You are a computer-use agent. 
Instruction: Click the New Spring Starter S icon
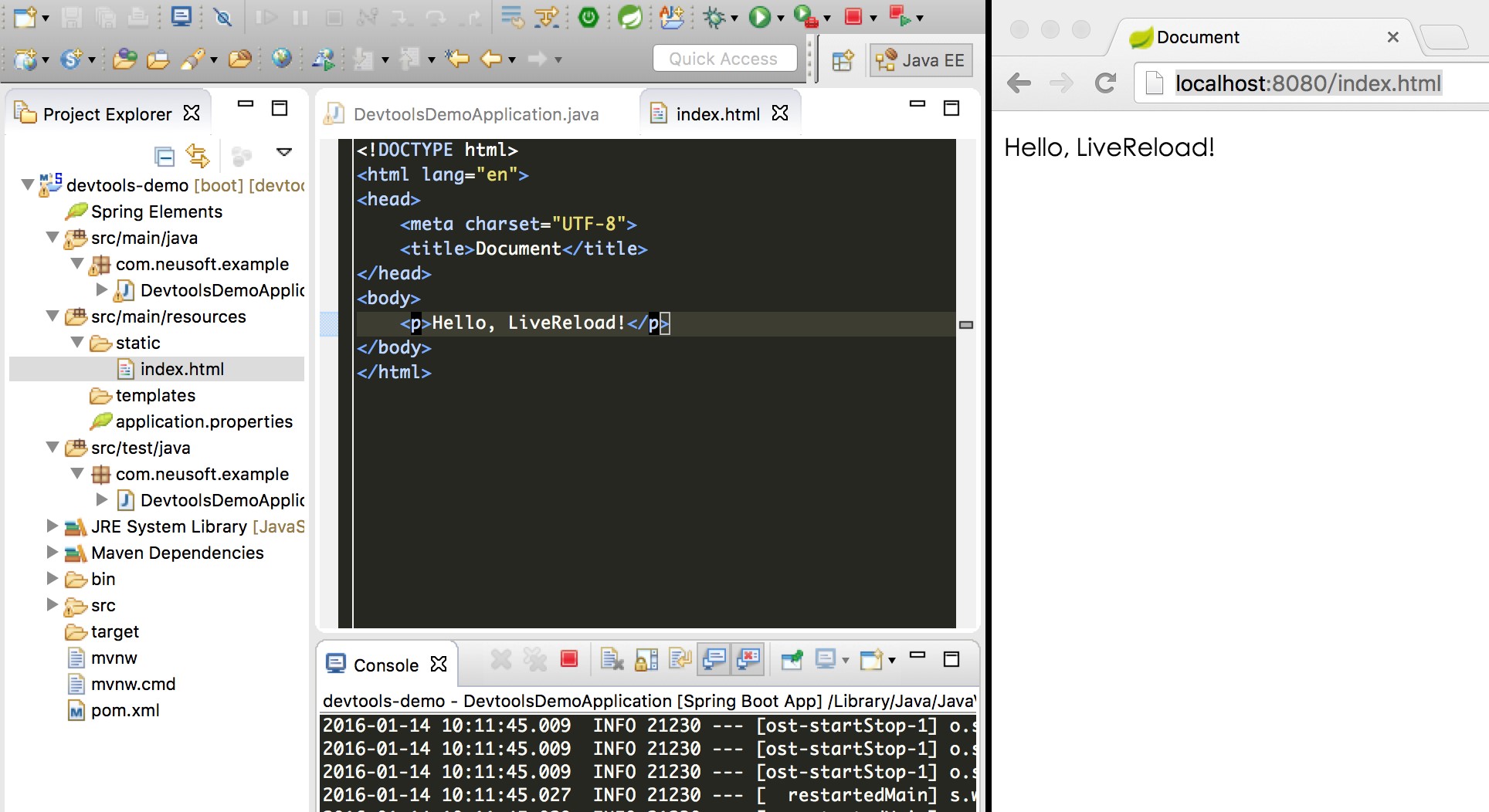pos(70,58)
